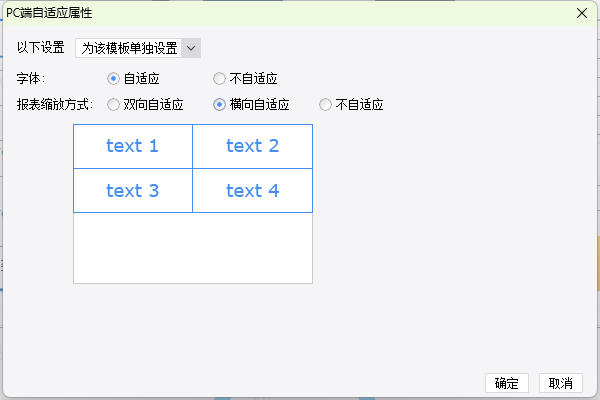Viewport: 600px width, 400px height.
Task: Click the blank area below the preview table
Action: [193, 248]
